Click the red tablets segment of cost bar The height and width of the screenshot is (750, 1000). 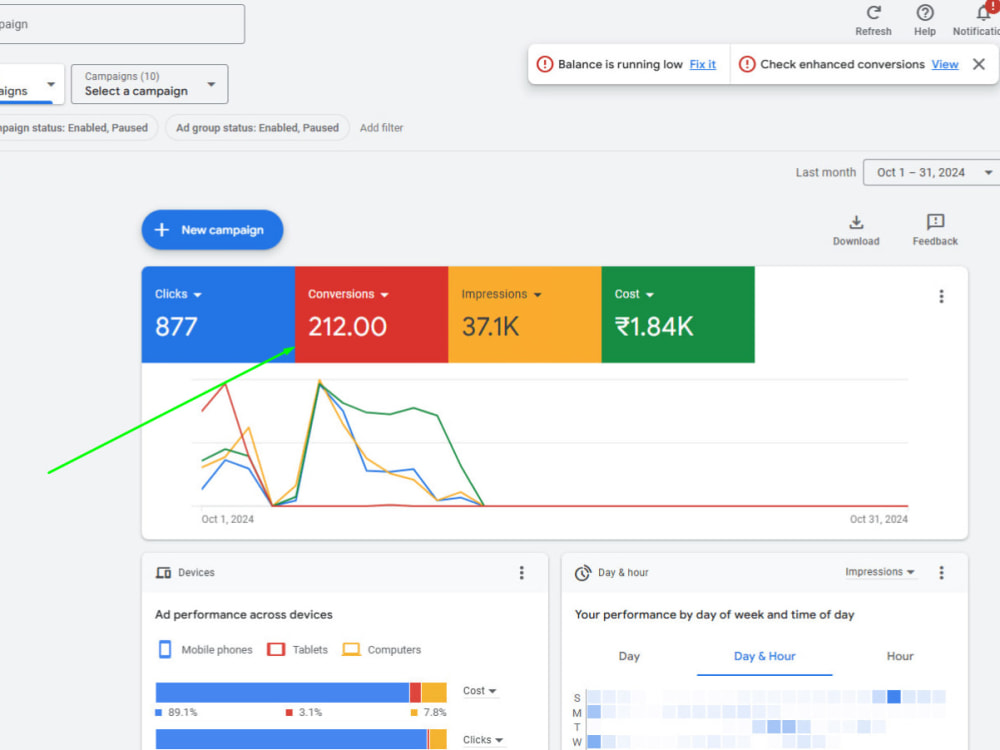pyautogui.click(x=415, y=693)
